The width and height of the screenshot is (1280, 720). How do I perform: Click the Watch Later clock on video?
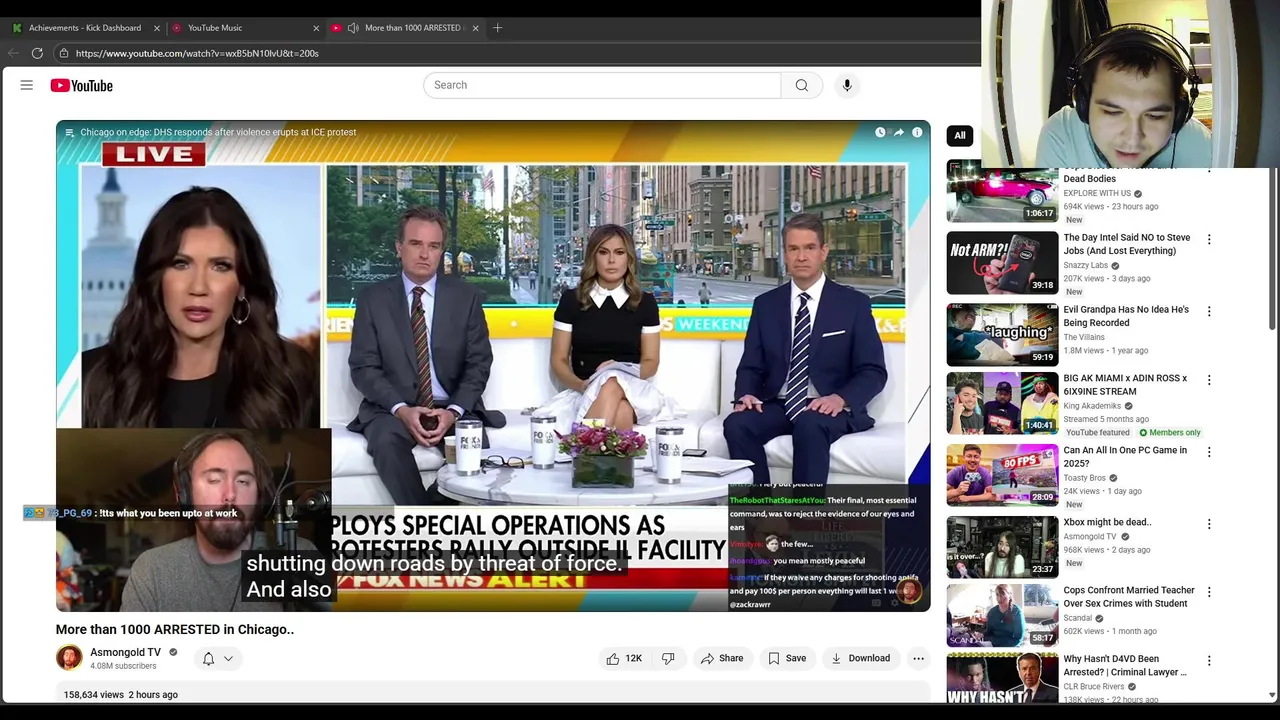[x=880, y=132]
